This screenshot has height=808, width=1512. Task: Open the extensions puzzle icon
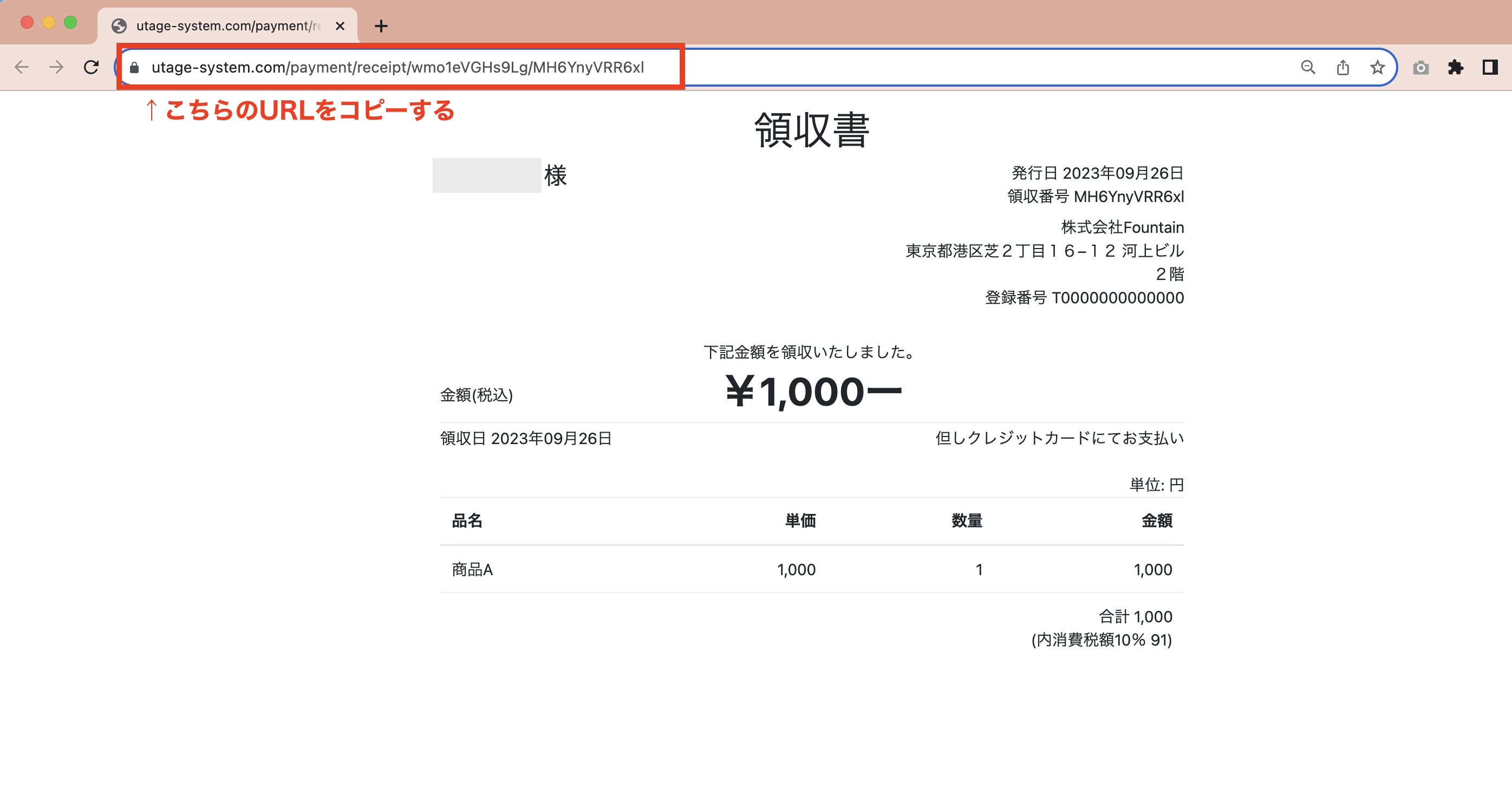coord(1456,68)
